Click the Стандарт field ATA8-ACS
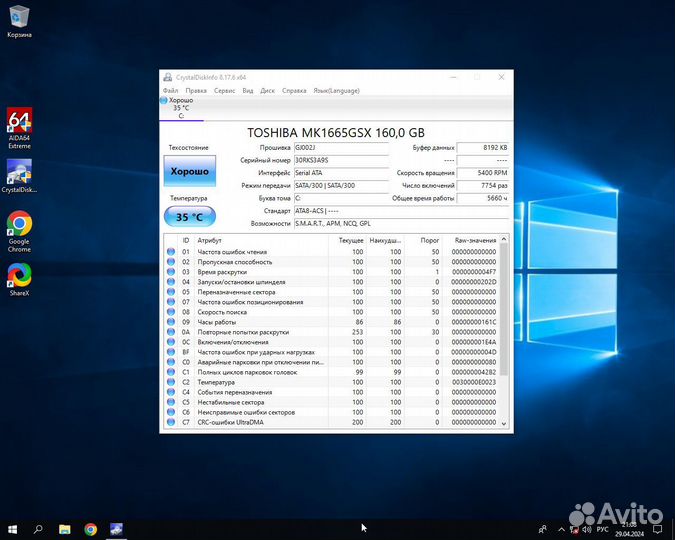The width and height of the screenshot is (675, 540). [x=401, y=211]
